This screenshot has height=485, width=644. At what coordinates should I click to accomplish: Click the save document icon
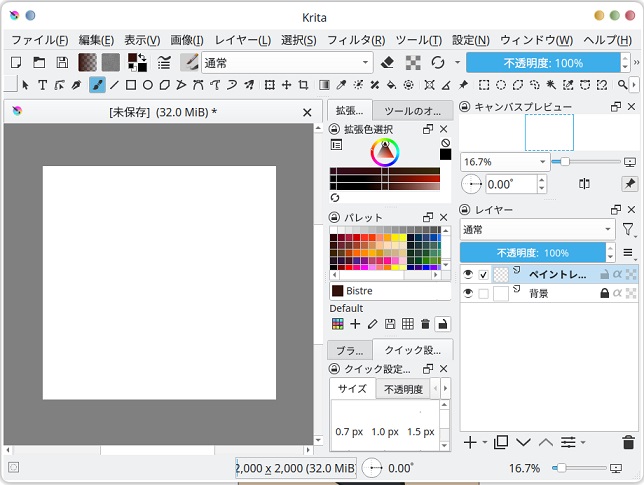pyautogui.click(x=62, y=62)
